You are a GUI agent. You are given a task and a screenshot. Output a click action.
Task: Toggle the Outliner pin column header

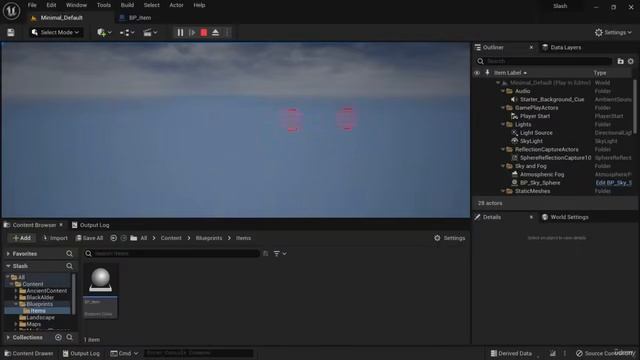pyautogui.click(x=487, y=73)
